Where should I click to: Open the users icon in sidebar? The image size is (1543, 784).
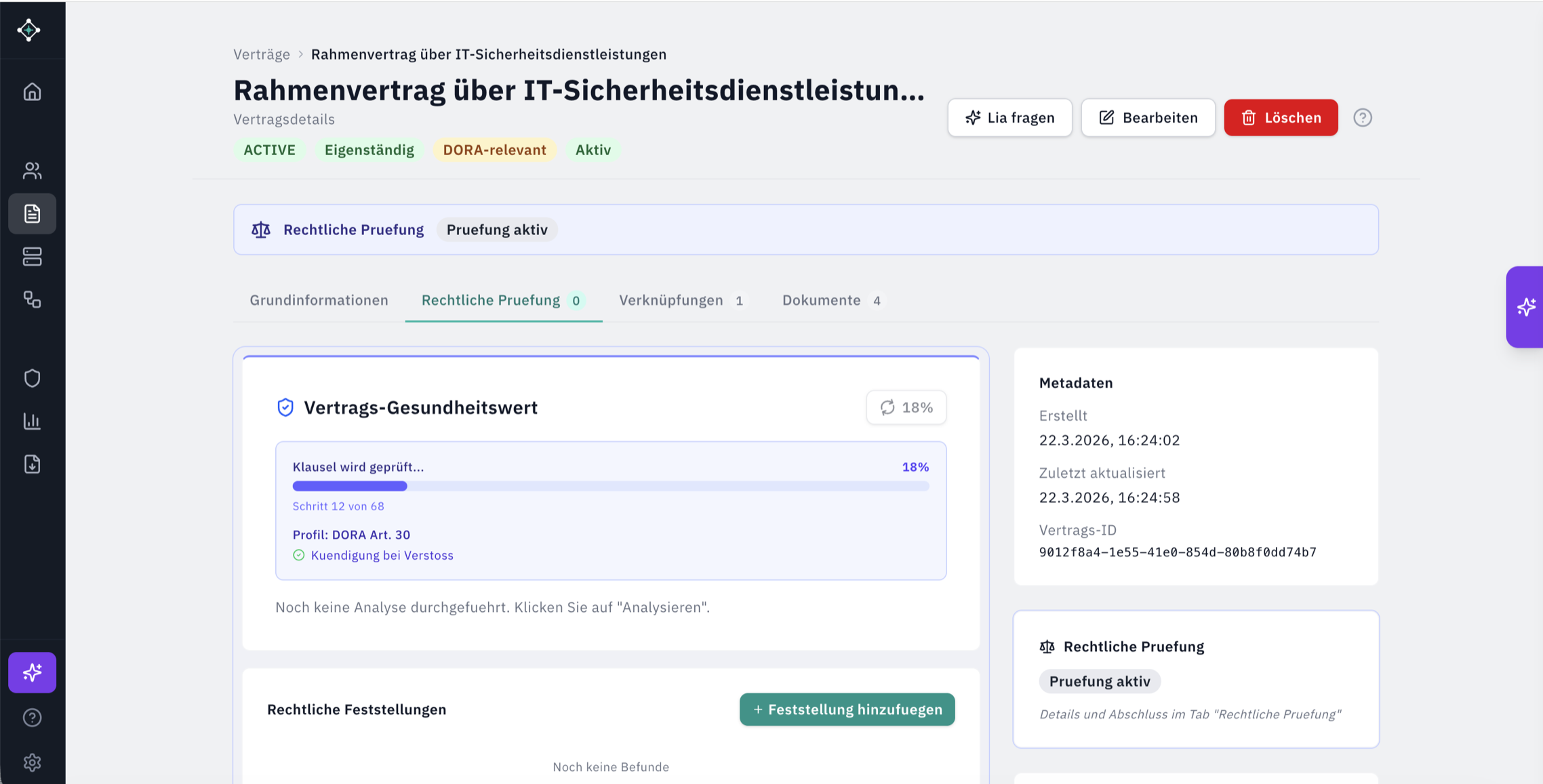(x=32, y=170)
